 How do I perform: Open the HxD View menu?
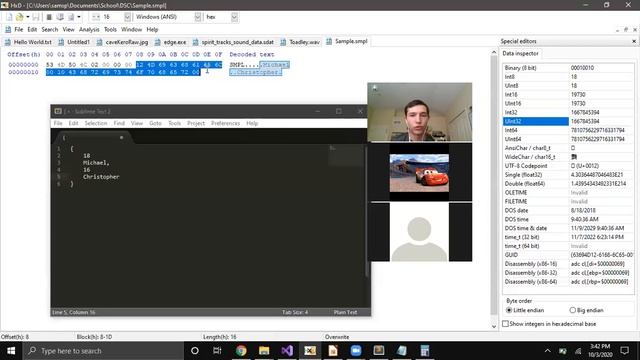click(x=69, y=29)
